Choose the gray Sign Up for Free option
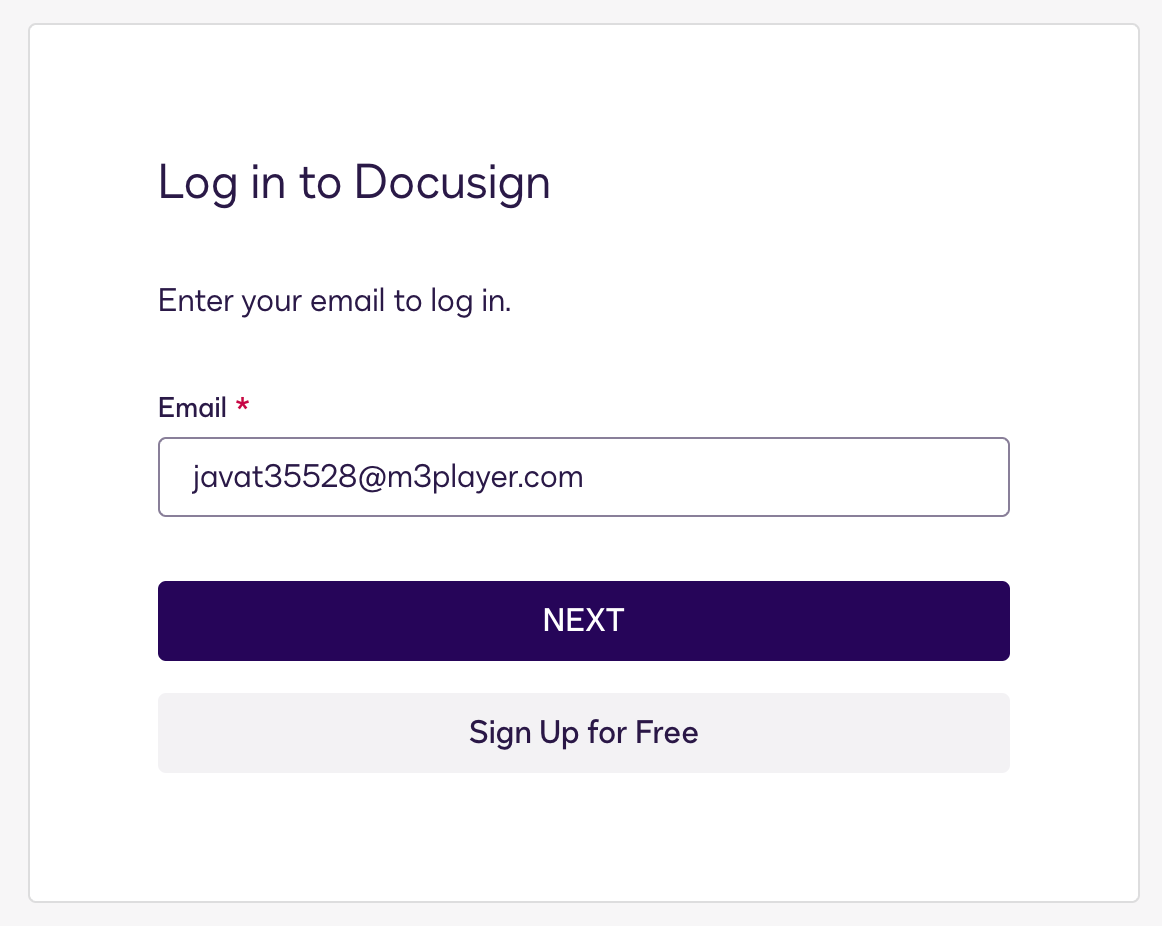The image size is (1162, 926). 583,733
